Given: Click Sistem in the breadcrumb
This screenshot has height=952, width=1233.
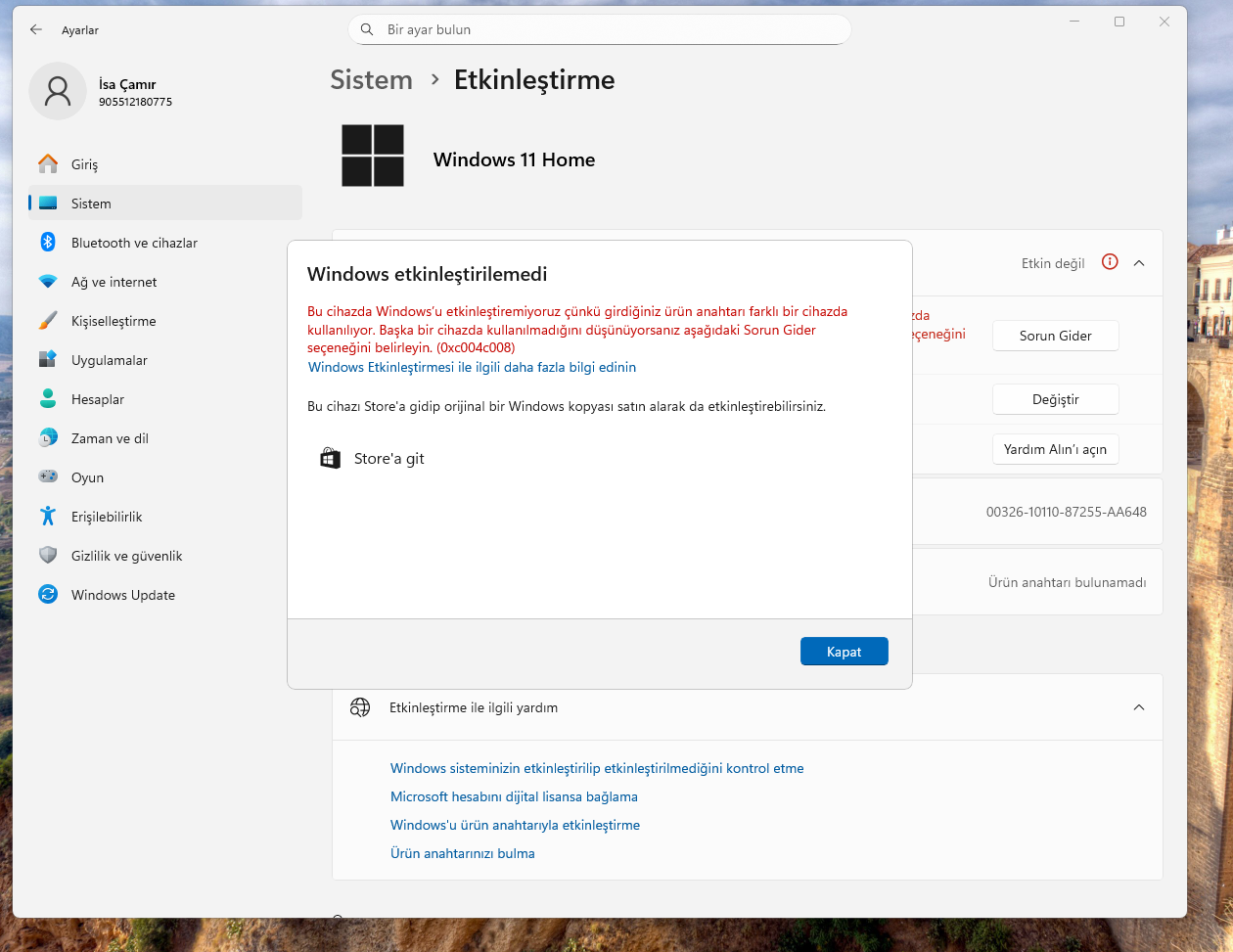Looking at the screenshot, I should [371, 80].
